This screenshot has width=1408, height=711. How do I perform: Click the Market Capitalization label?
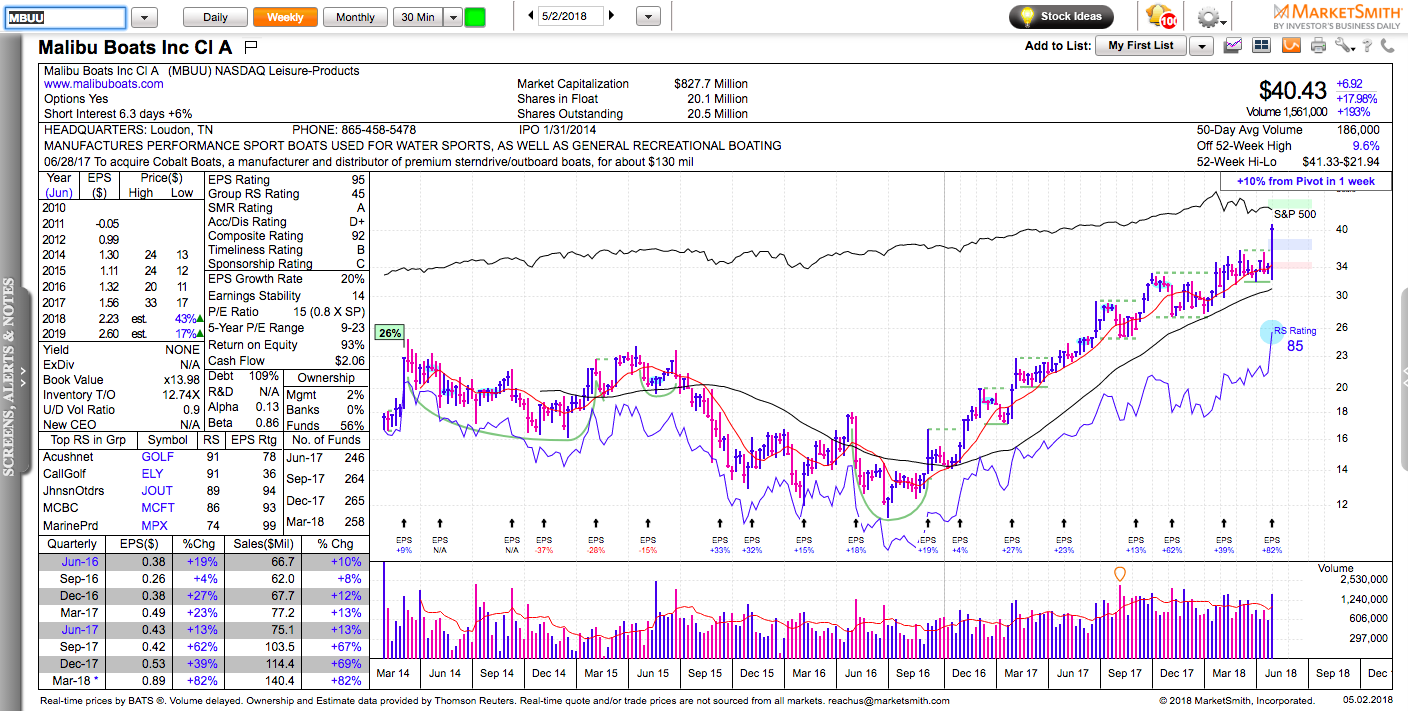click(x=573, y=84)
